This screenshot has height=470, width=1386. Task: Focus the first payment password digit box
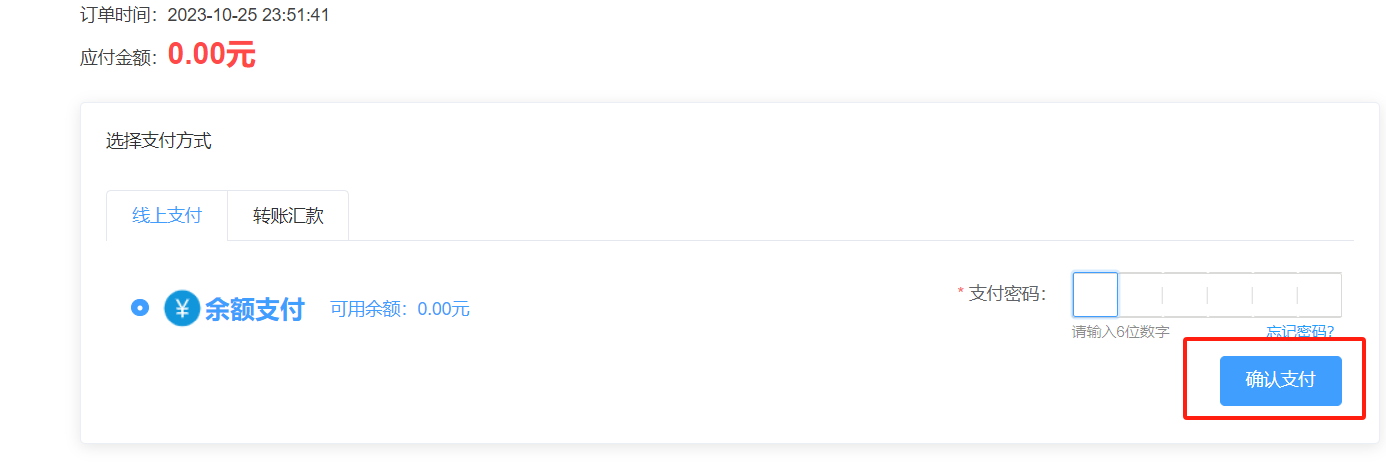[1095, 295]
